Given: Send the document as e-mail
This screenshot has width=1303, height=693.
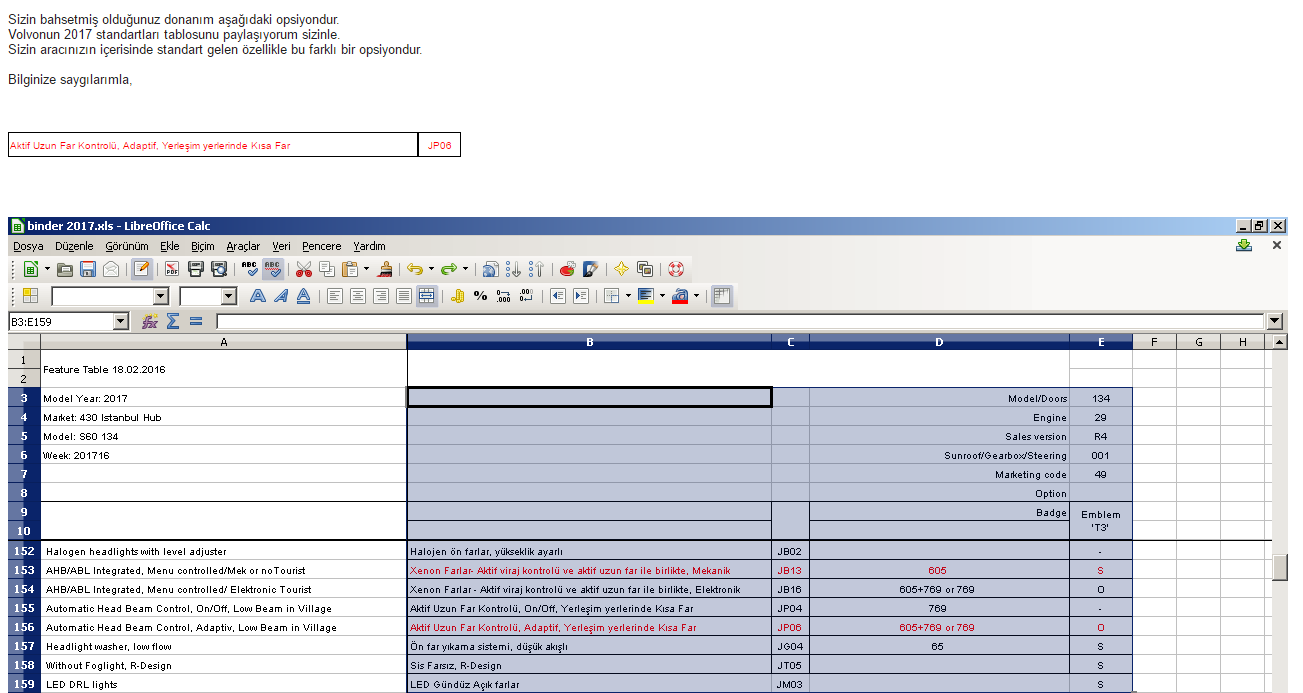Looking at the screenshot, I should pos(111,269).
